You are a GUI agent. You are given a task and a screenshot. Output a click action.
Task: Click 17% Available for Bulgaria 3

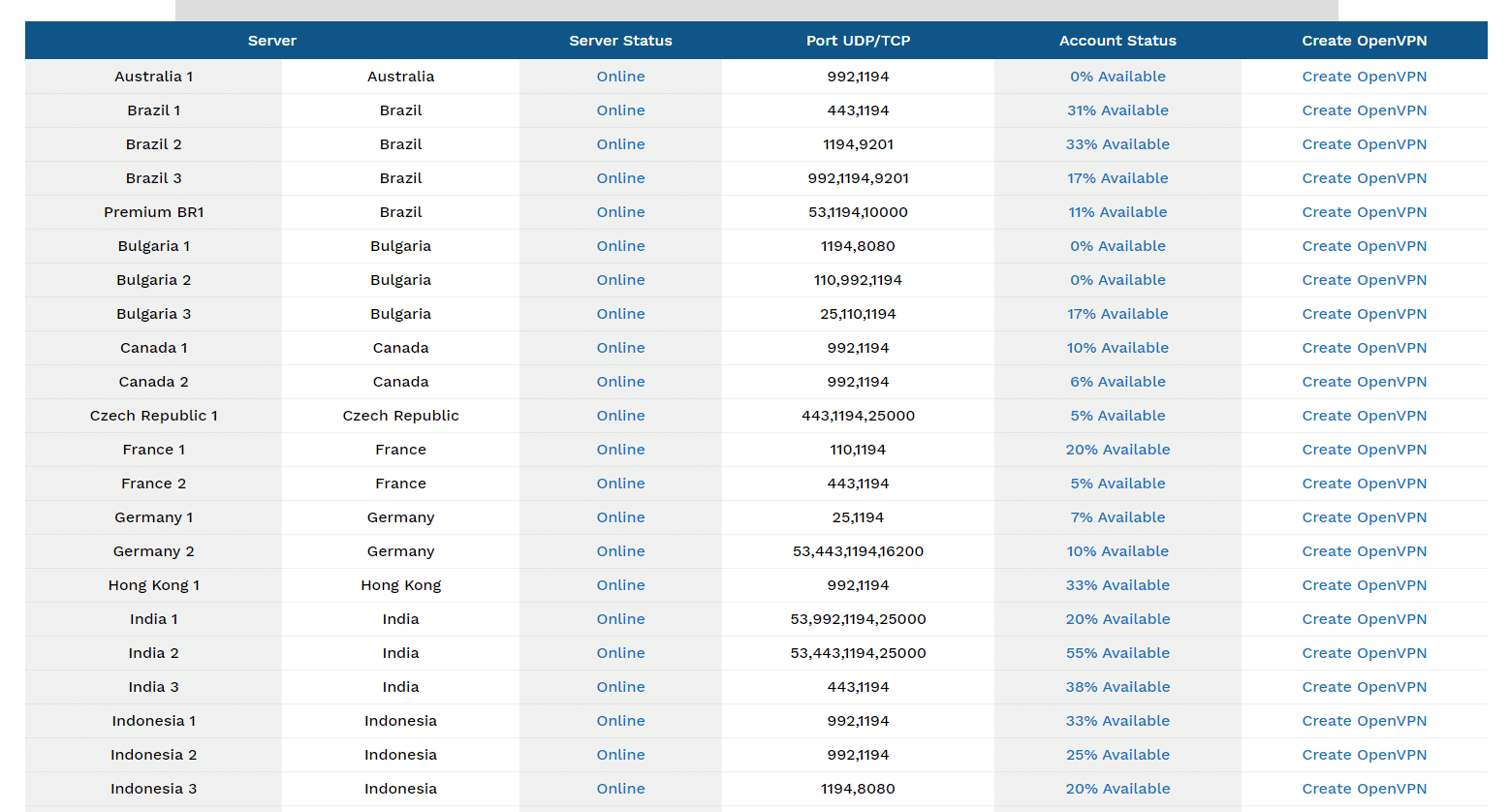pyautogui.click(x=1117, y=314)
